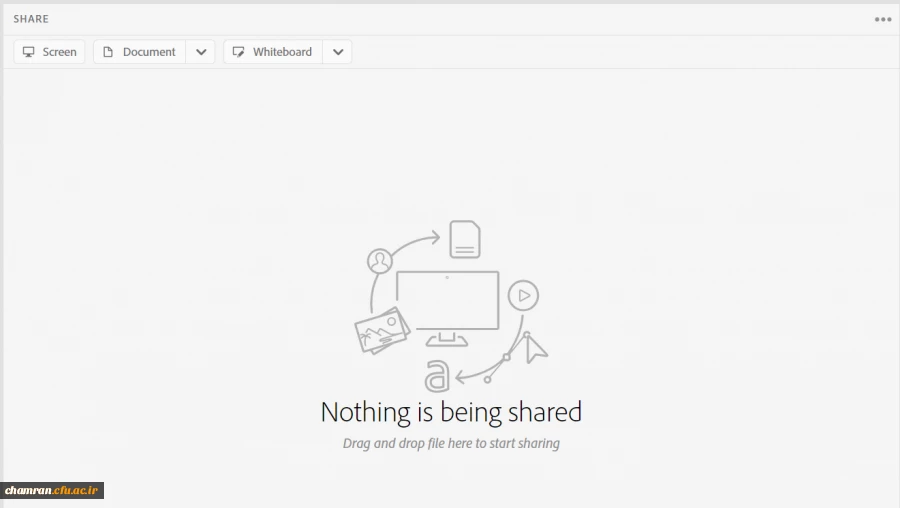Image resolution: width=900 pixels, height=508 pixels.
Task: Click the monitor icon on Screen button
Action: pyautogui.click(x=29, y=52)
